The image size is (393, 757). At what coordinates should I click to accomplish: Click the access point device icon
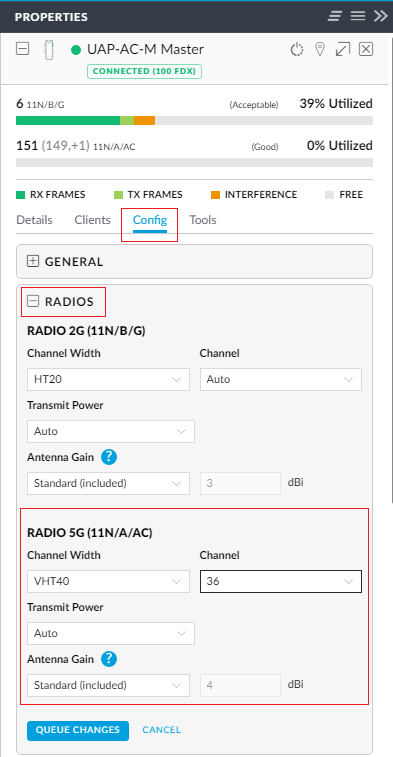coord(48,50)
